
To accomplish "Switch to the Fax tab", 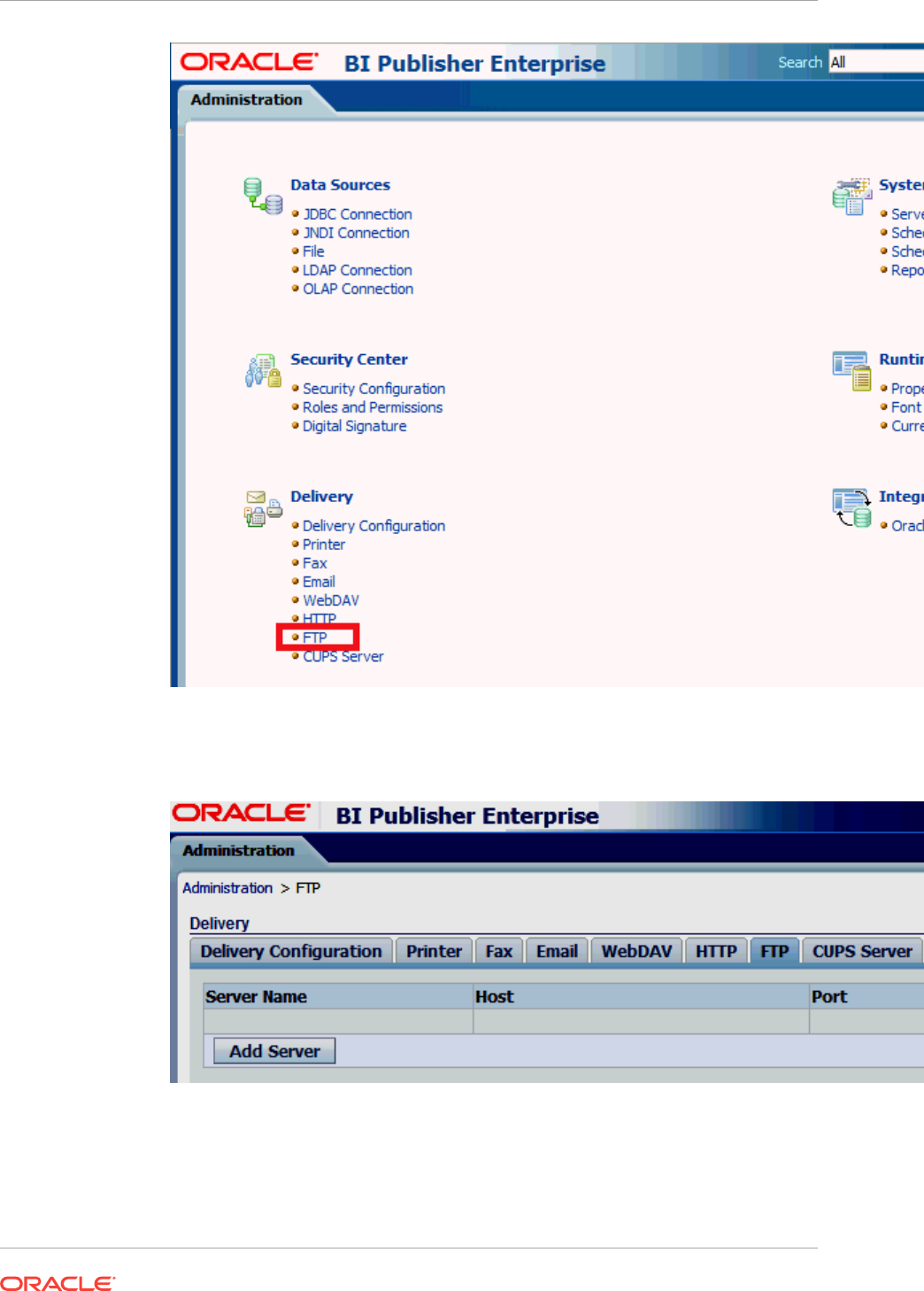I will click(499, 951).
